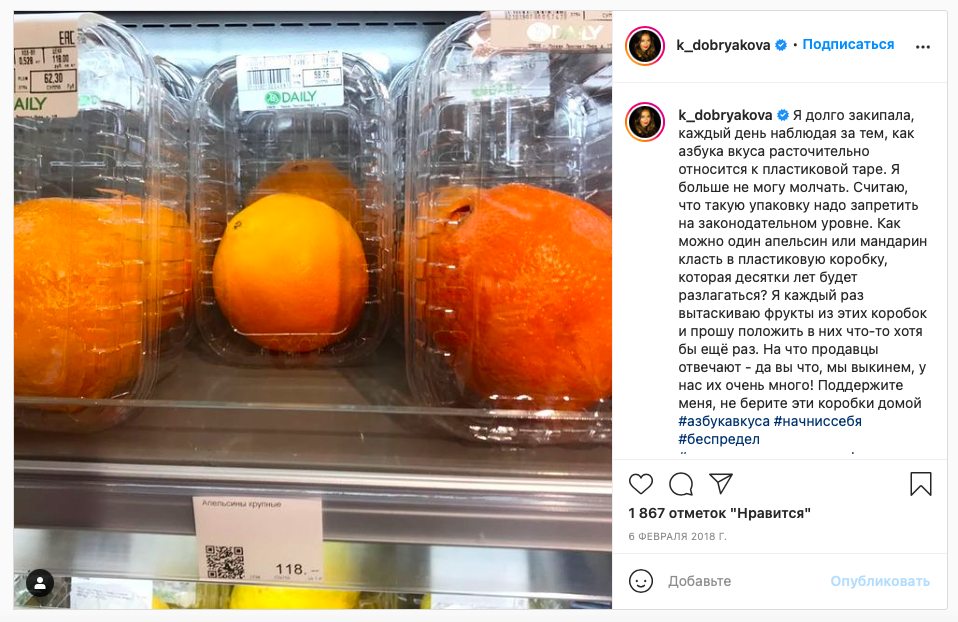Like the post with heart icon
The image size is (958, 622).
point(640,484)
